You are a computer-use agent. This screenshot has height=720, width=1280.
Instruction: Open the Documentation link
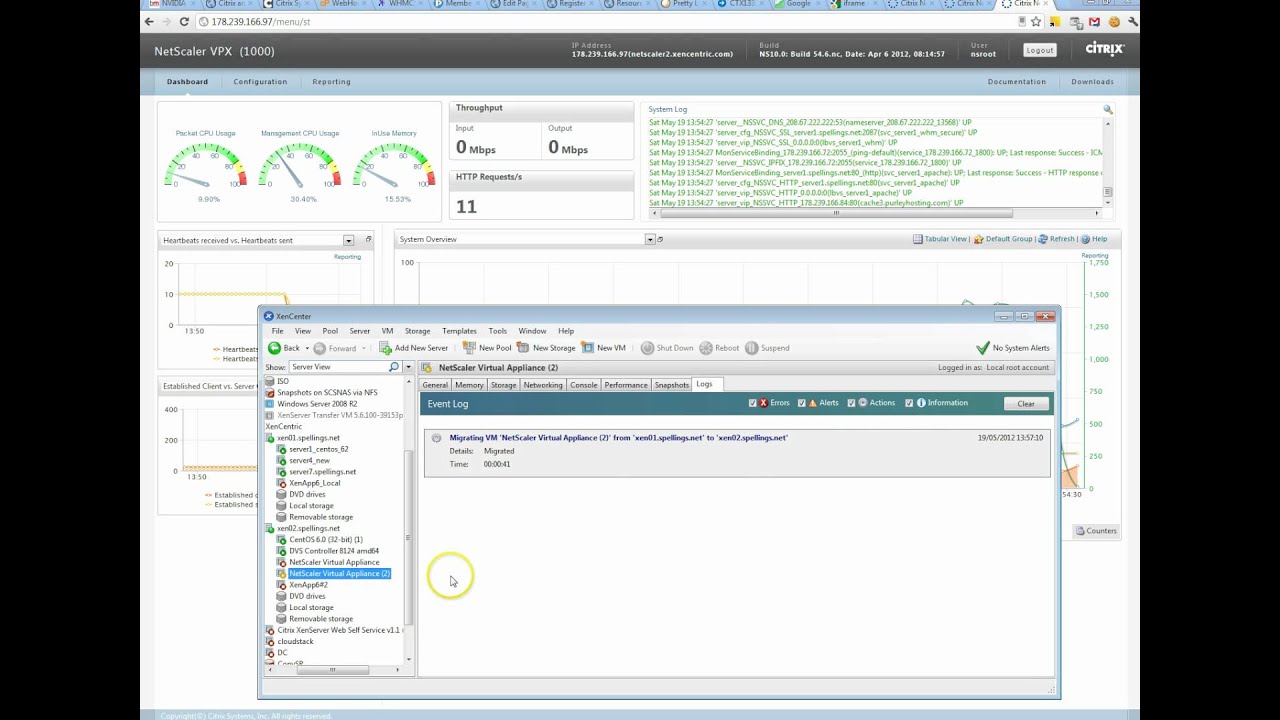[x=1017, y=82]
